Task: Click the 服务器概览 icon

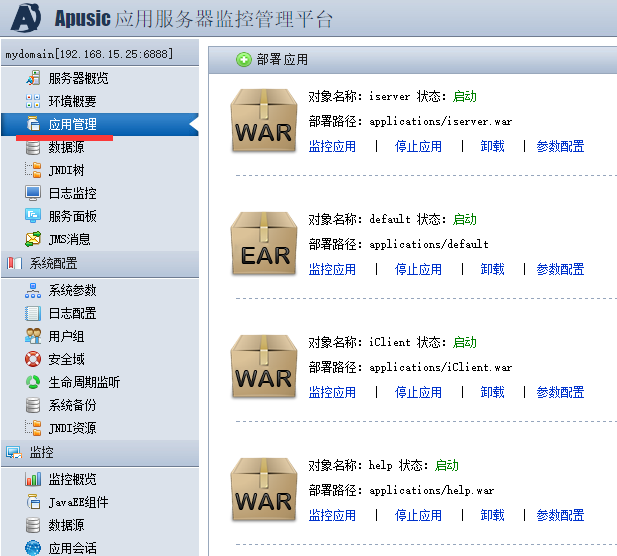Action: click(x=33, y=78)
